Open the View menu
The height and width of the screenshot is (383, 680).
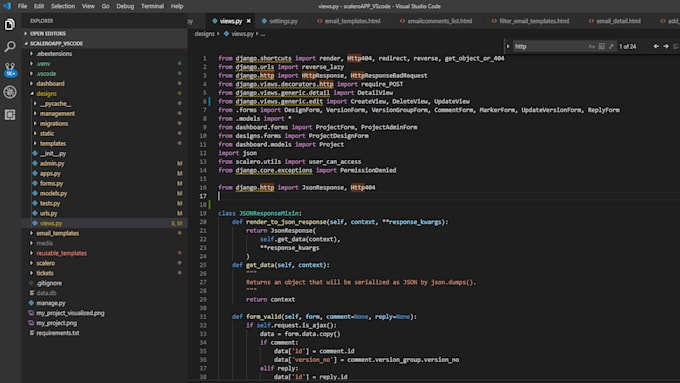(x=88, y=6)
